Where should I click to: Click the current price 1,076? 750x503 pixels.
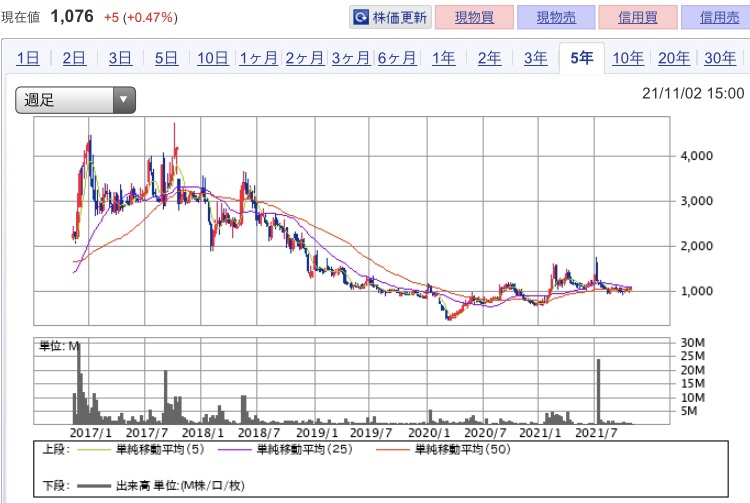72,17
